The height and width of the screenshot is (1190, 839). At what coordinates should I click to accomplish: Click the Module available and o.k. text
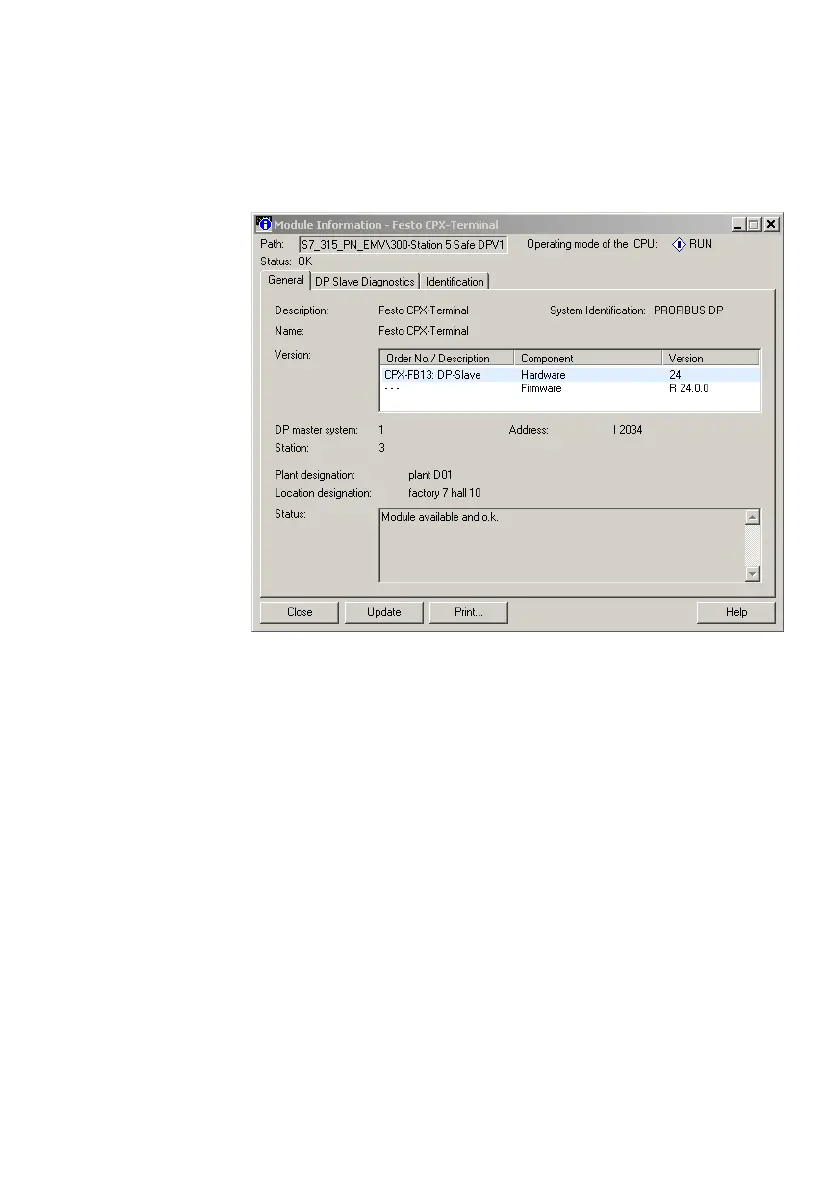(x=440, y=517)
